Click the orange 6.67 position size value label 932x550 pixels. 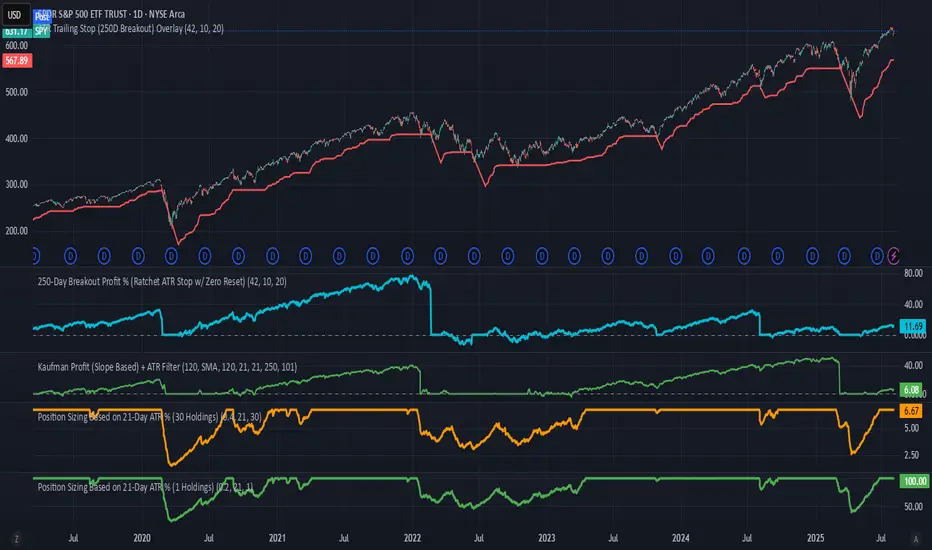tap(911, 411)
